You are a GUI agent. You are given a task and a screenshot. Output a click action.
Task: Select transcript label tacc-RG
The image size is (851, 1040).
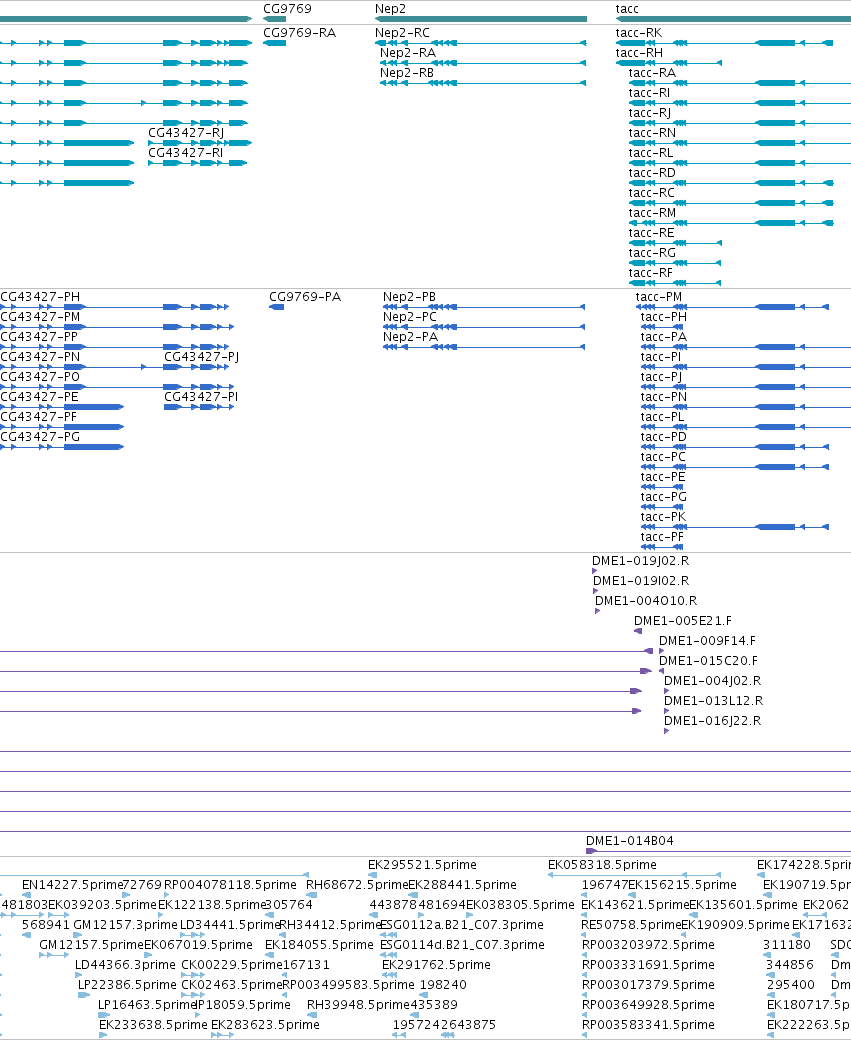pos(652,252)
